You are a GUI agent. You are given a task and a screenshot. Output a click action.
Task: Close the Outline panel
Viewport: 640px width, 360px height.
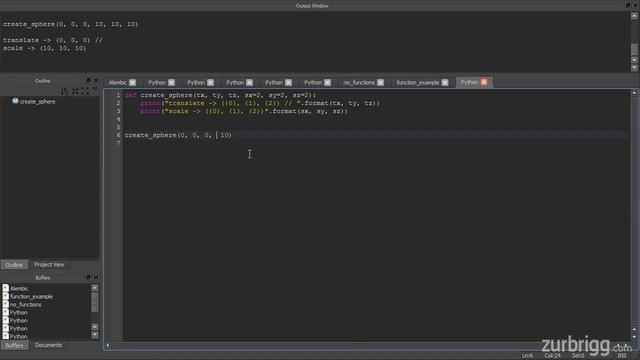coord(96,80)
